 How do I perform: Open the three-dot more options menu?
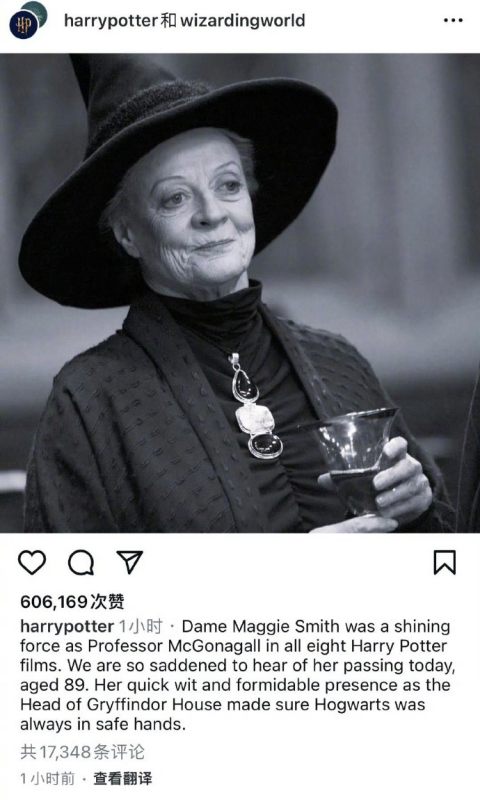tap(453, 20)
